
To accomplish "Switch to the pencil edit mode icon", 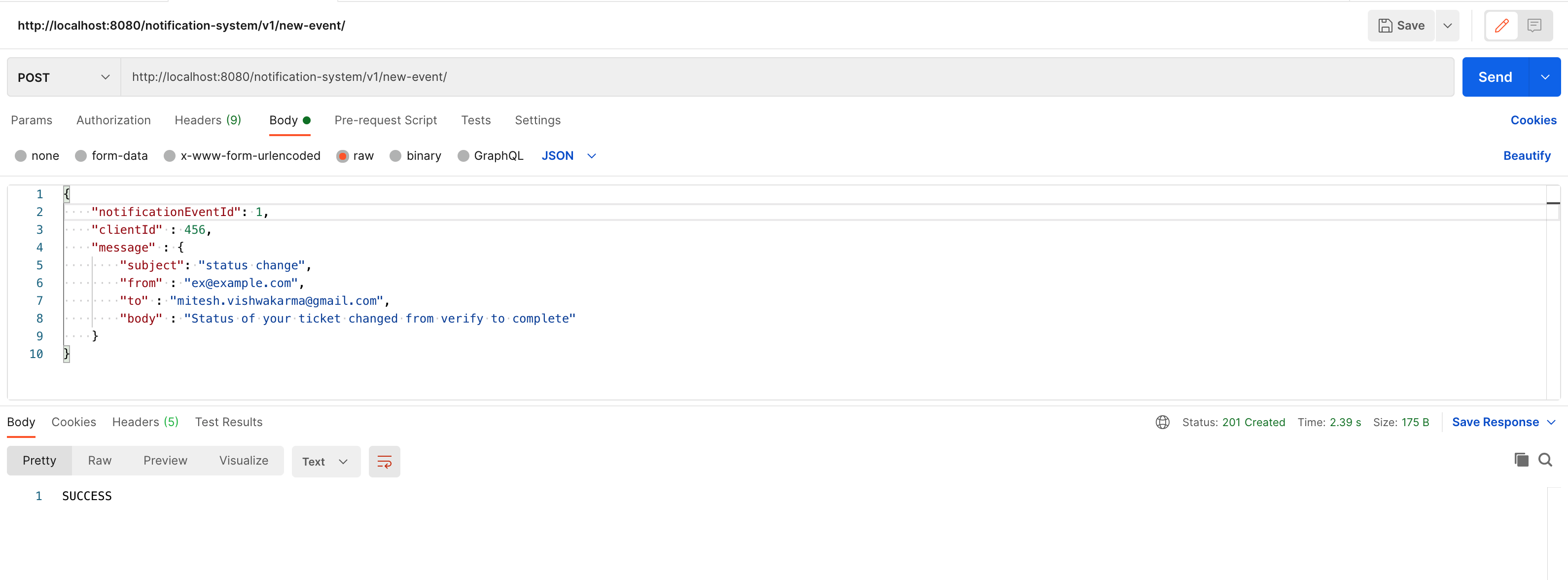I will point(1501,26).
